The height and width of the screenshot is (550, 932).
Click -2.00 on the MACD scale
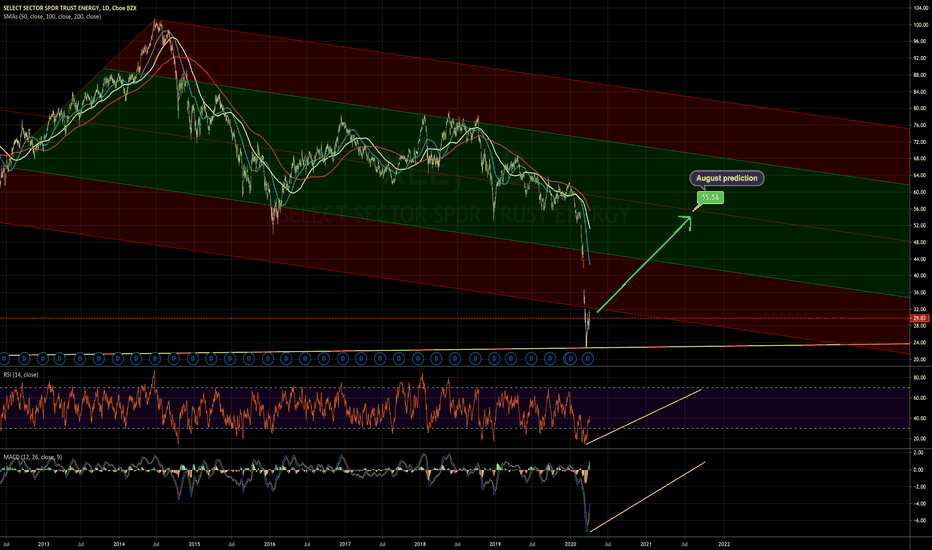click(x=919, y=486)
